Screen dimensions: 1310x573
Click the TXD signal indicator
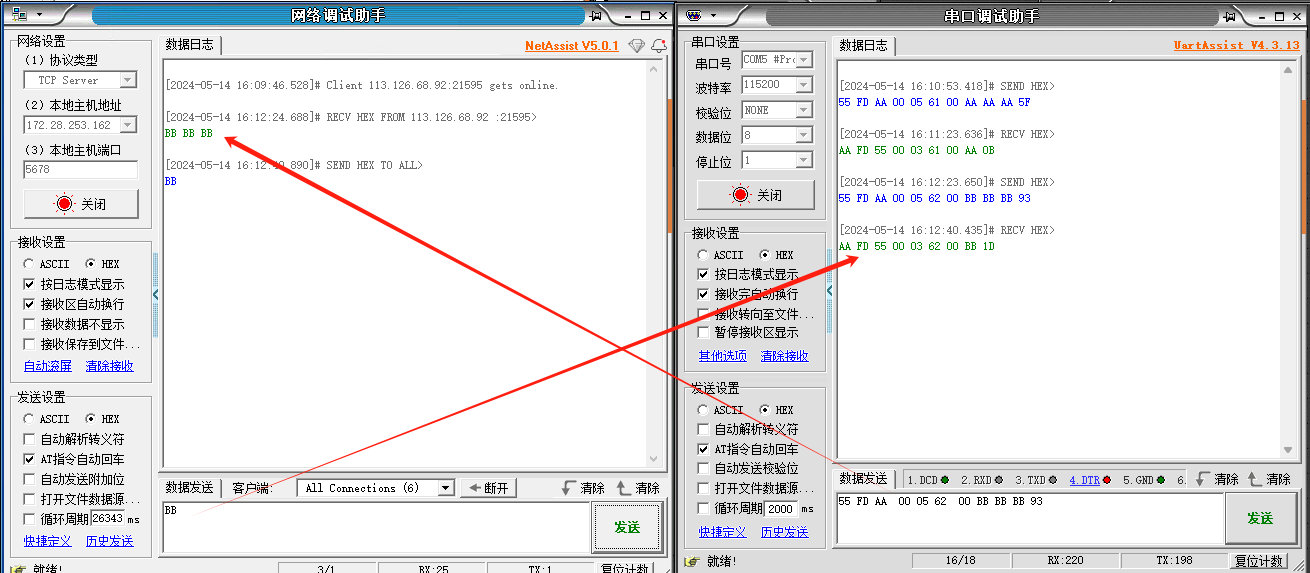click(x=1036, y=480)
